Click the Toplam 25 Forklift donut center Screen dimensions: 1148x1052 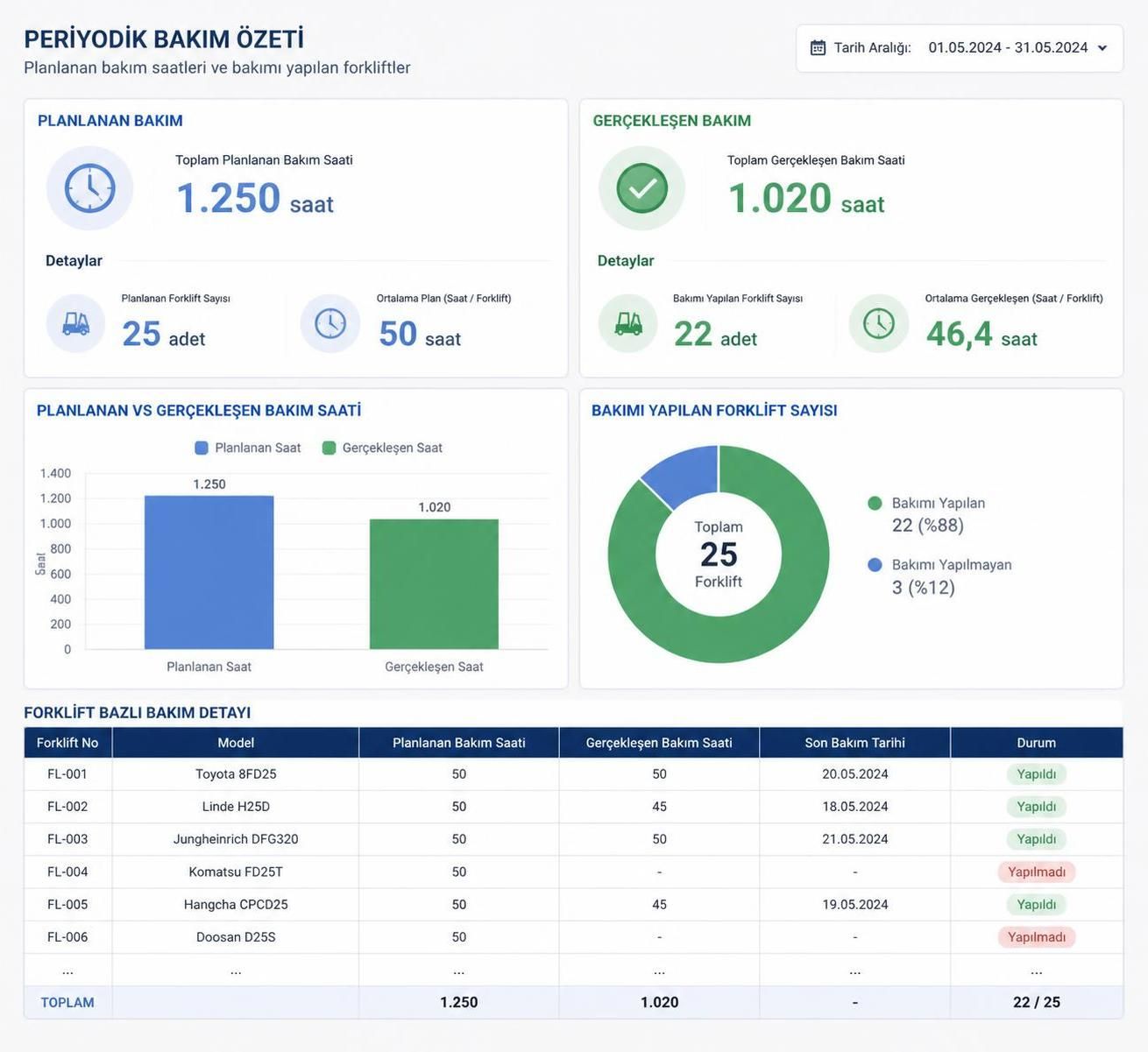(x=719, y=554)
